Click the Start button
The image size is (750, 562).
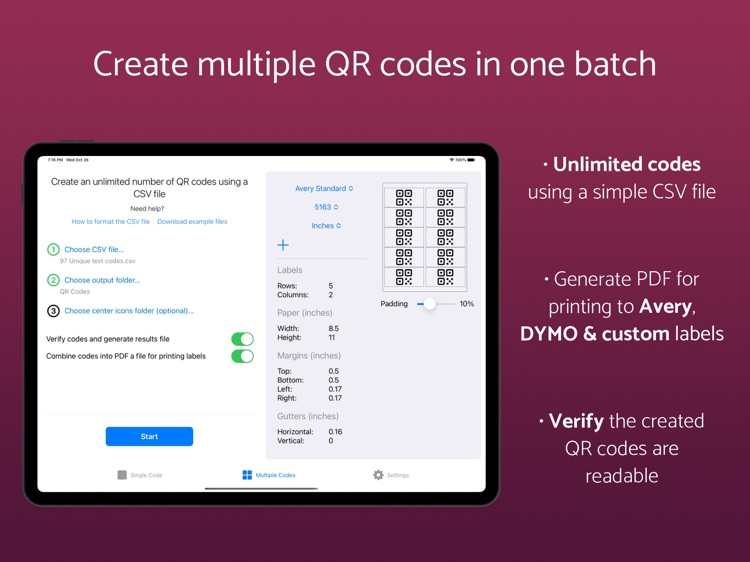pyautogui.click(x=149, y=436)
